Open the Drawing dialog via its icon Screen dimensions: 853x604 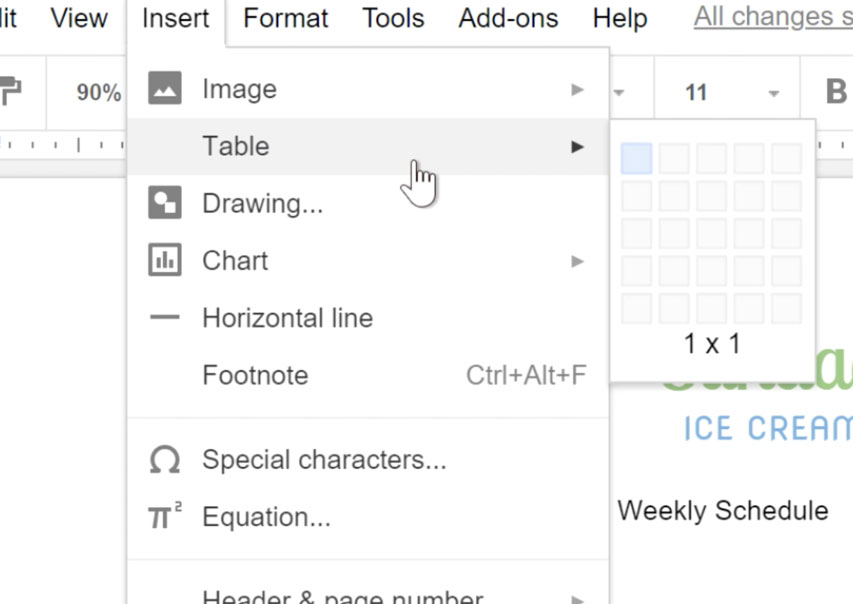[166, 203]
